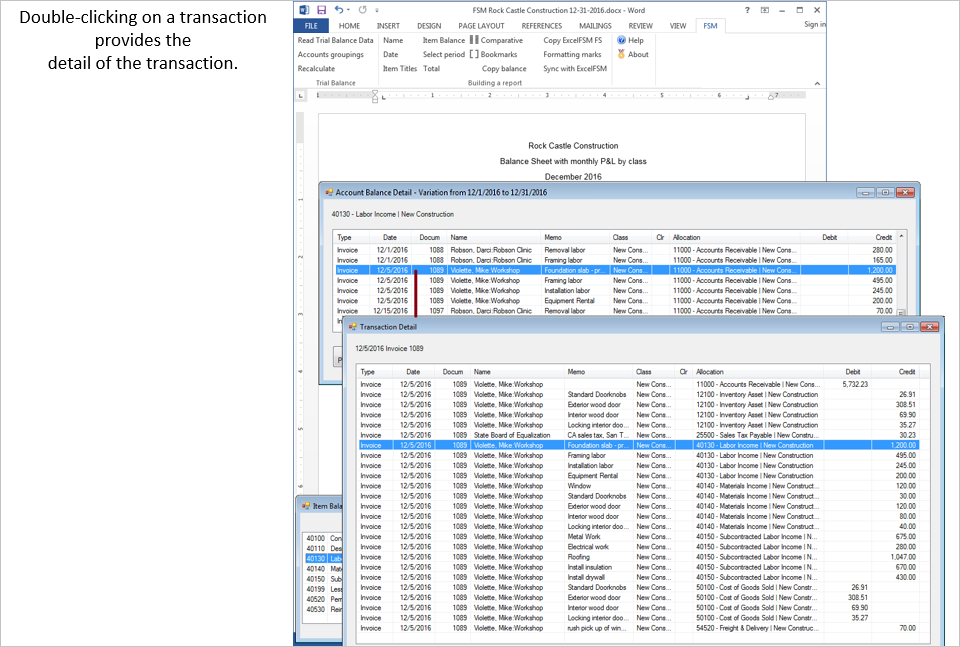This screenshot has height=647, width=960.
Task: Open the FILE tab
Action: (x=311, y=26)
